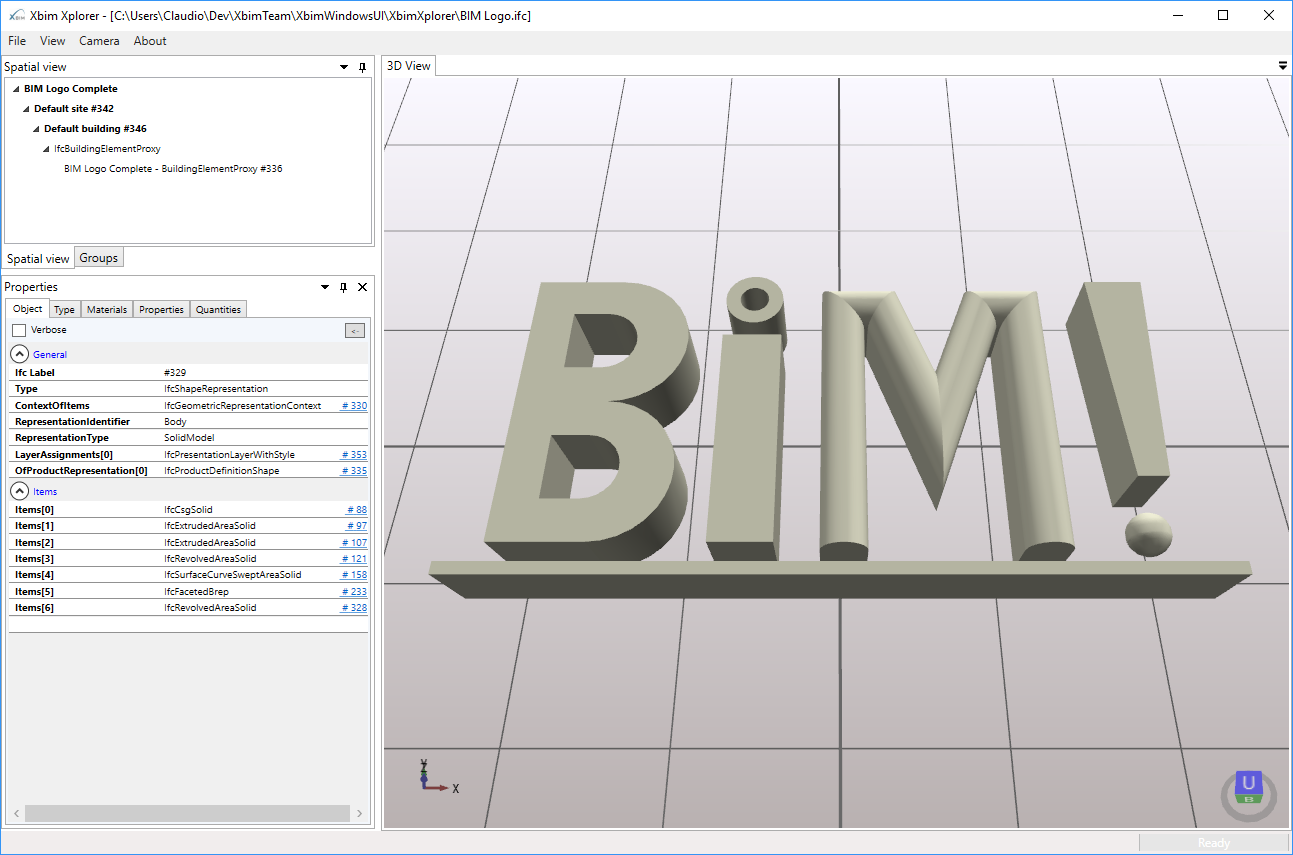Pin the Spatial view panel
This screenshot has width=1293, height=855.
tap(362, 67)
